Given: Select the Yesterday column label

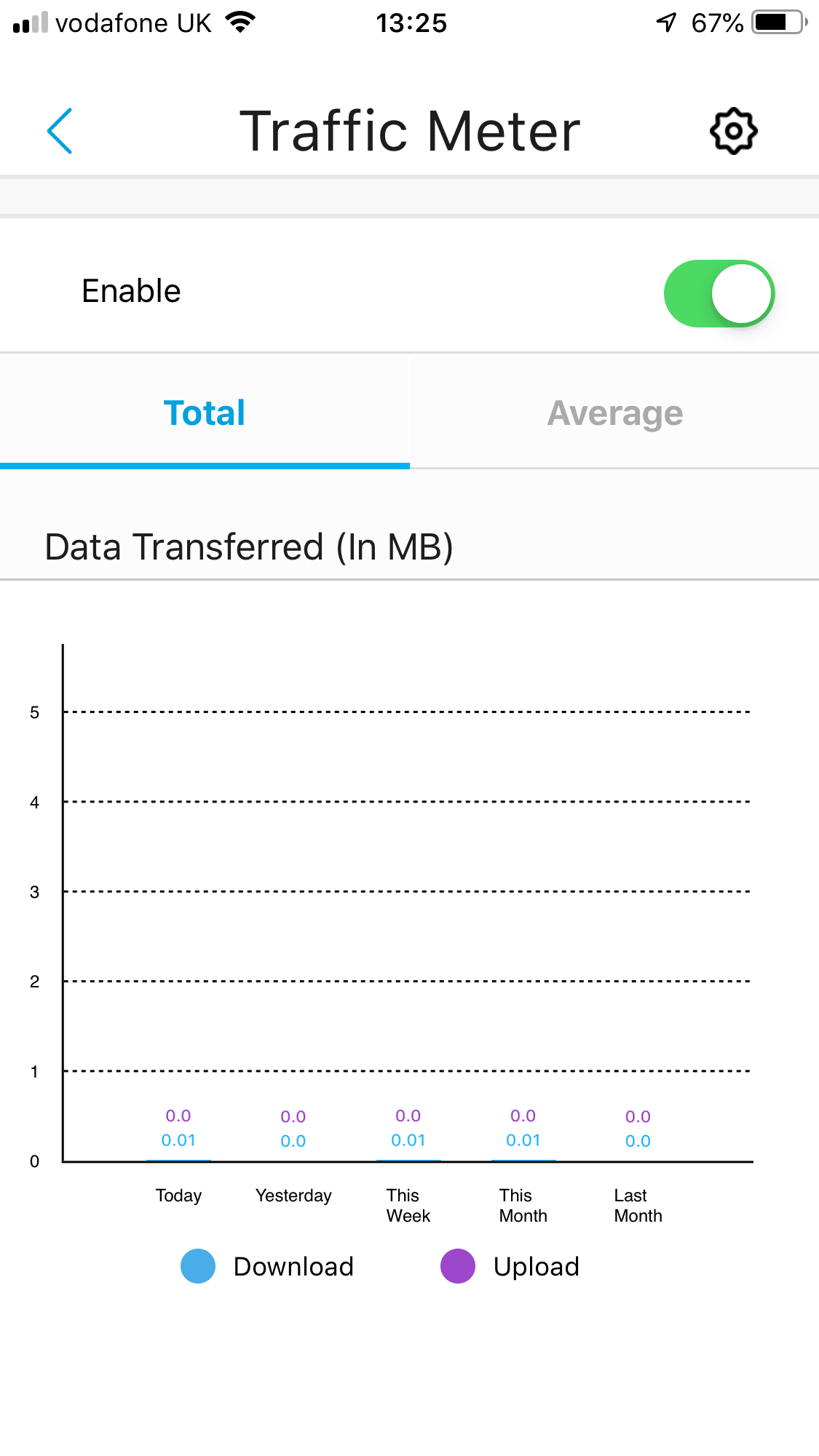Looking at the screenshot, I should point(293,1196).
